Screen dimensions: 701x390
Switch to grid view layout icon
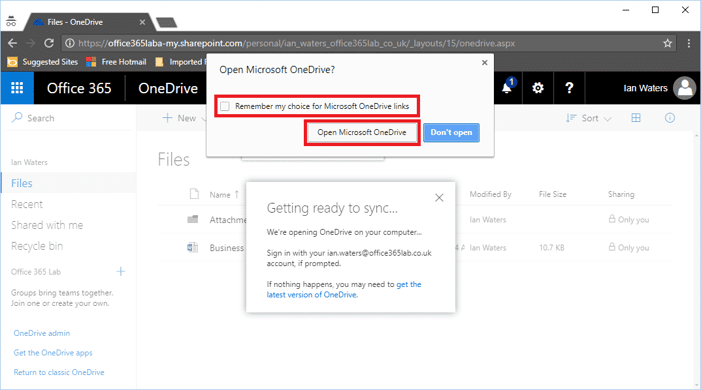point(636,118)
